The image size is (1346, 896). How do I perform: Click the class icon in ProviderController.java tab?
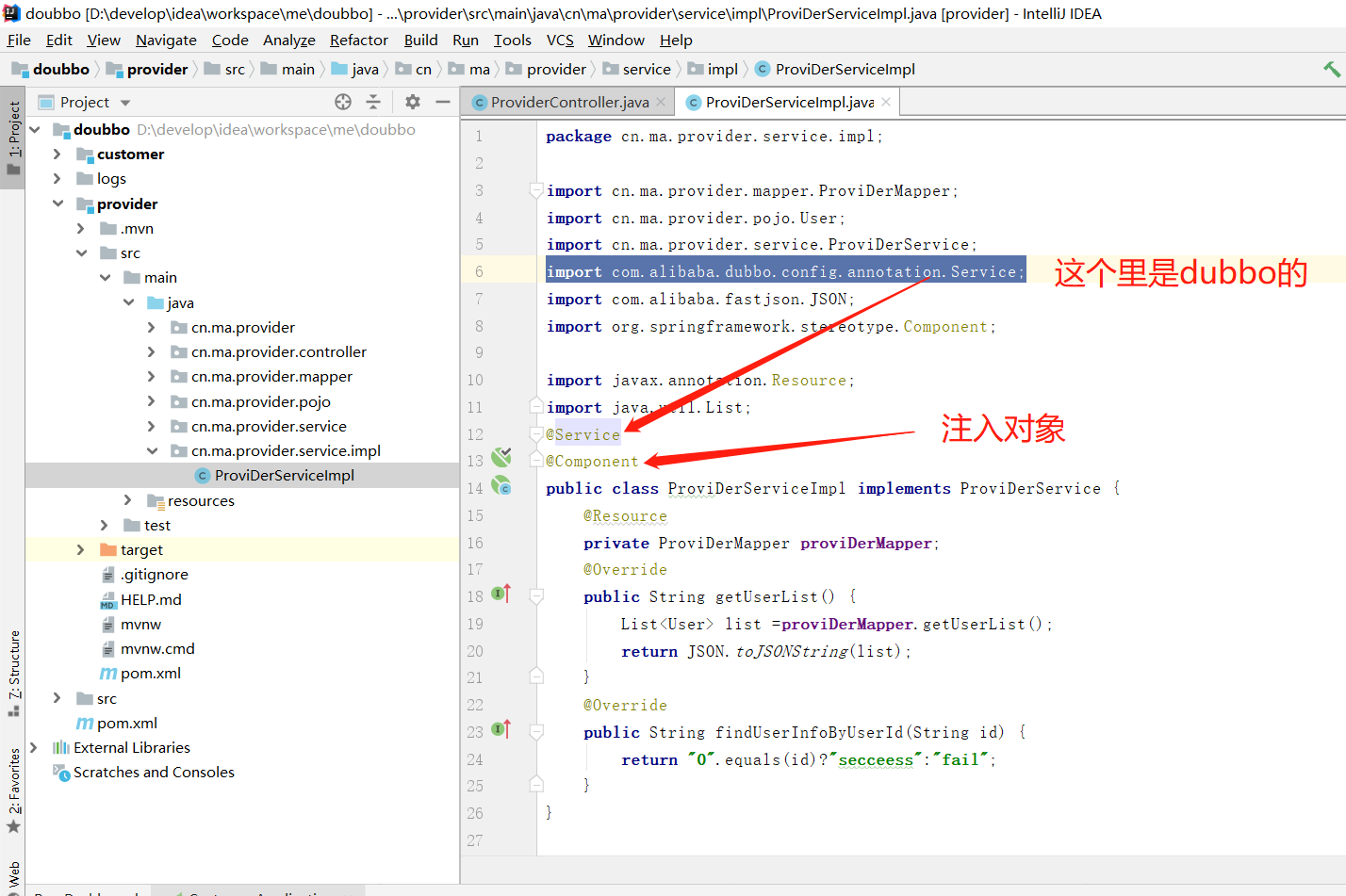(x=480, y=102)
